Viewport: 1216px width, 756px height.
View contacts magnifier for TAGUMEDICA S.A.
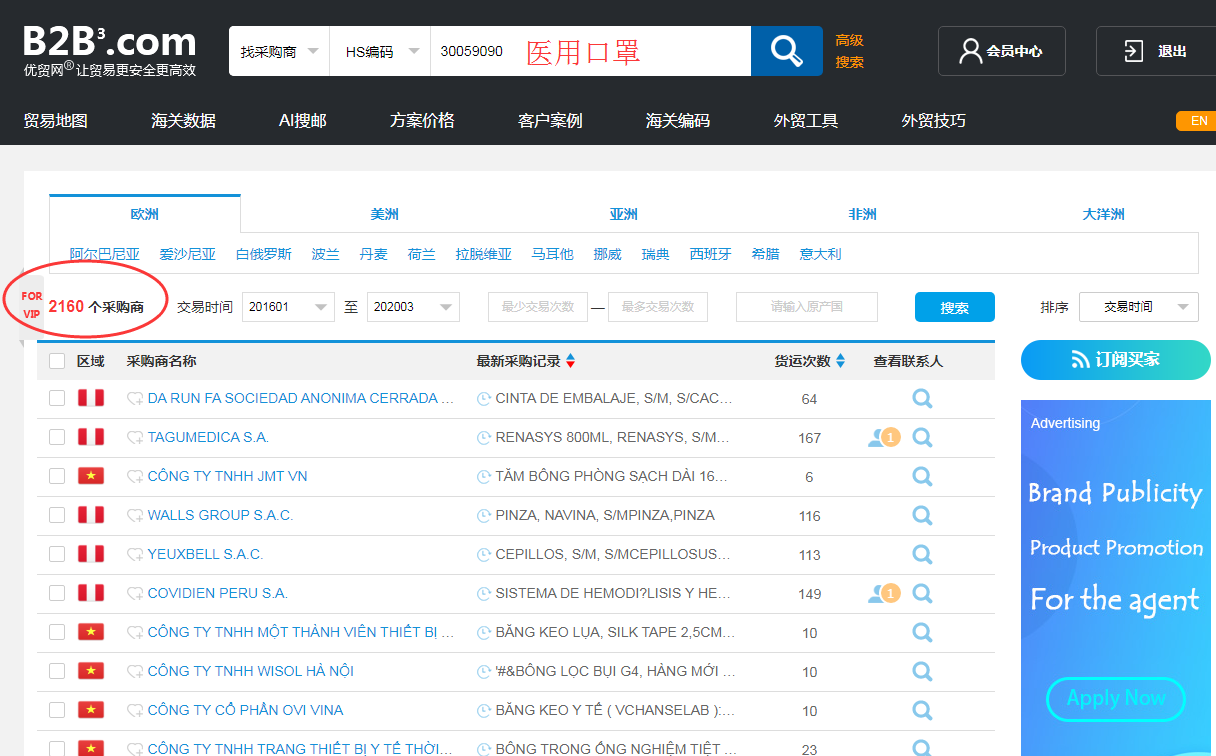(922, 437)
